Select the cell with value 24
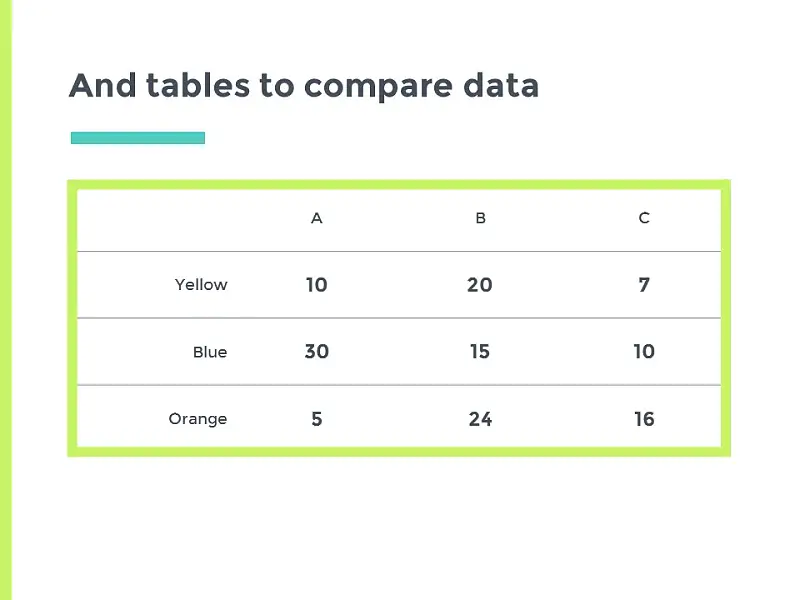 click(x=481, y=419)
